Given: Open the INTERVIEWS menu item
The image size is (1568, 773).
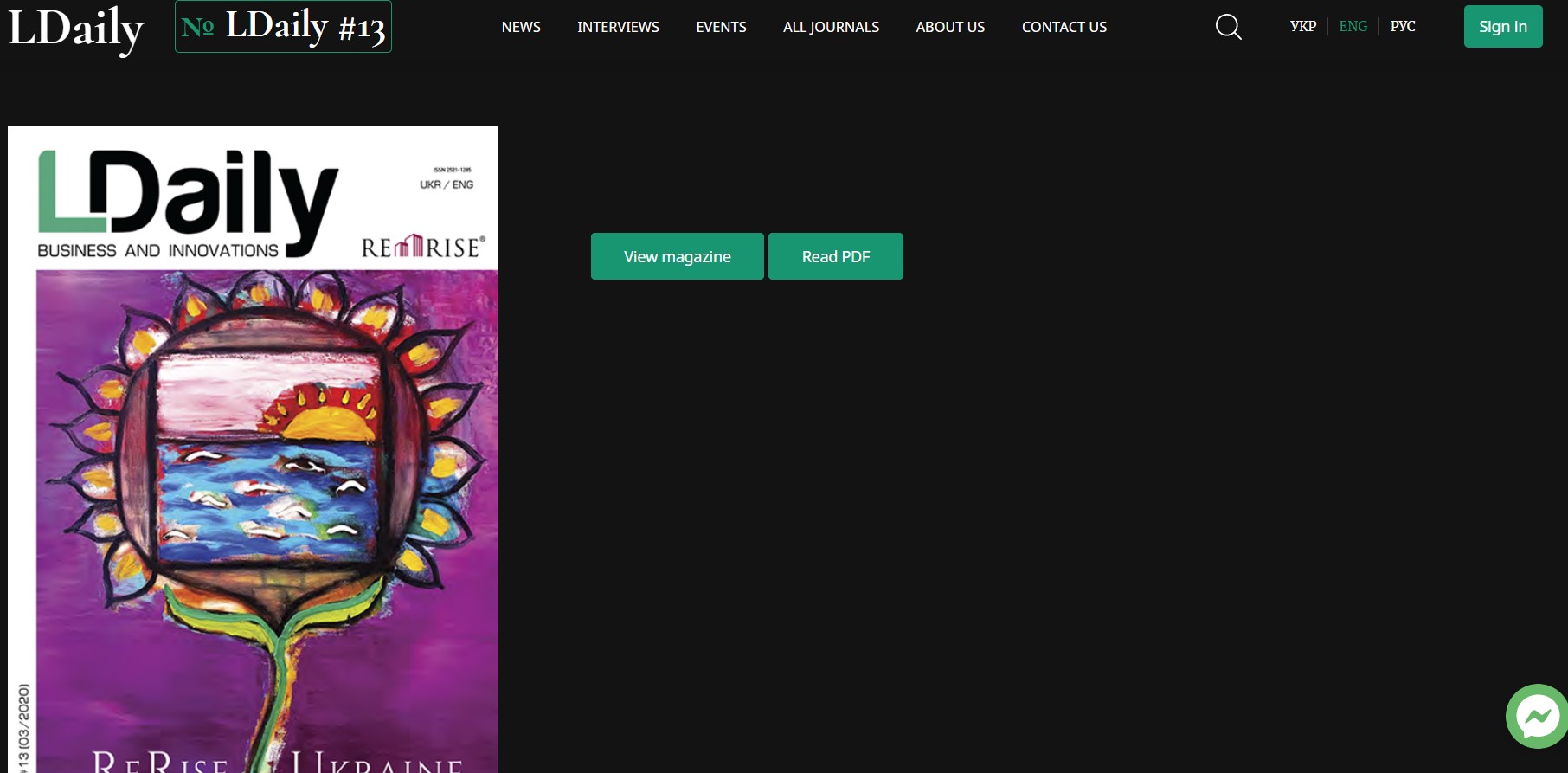Looking at the screenshot, I should click(618, 27).
